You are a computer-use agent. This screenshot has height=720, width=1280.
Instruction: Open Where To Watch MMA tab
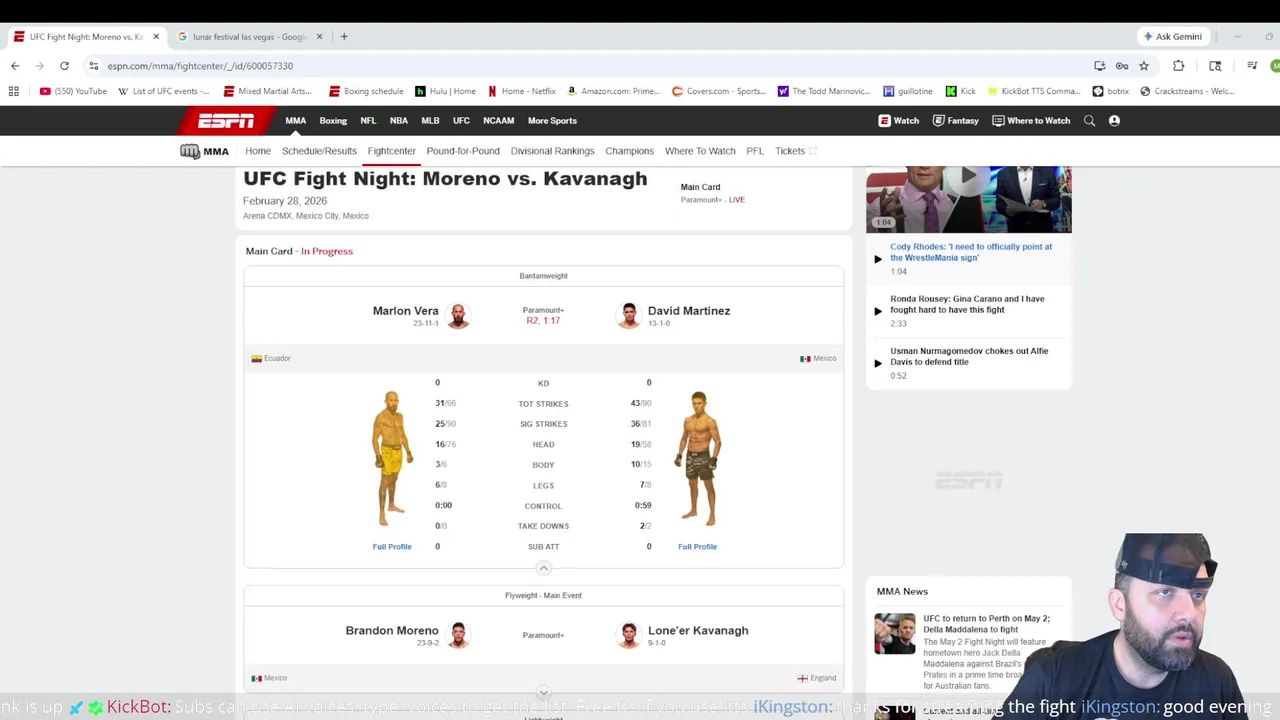coord(700,151)
